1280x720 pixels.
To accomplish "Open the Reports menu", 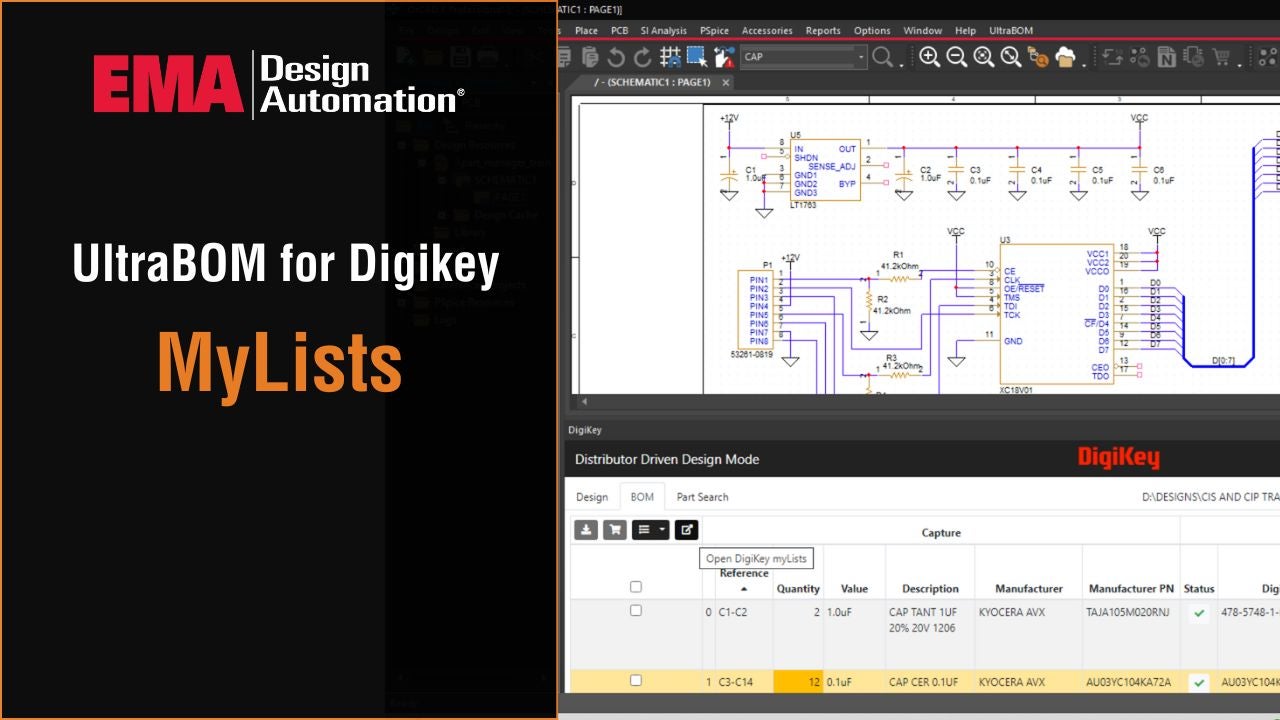I will [823, 31].
